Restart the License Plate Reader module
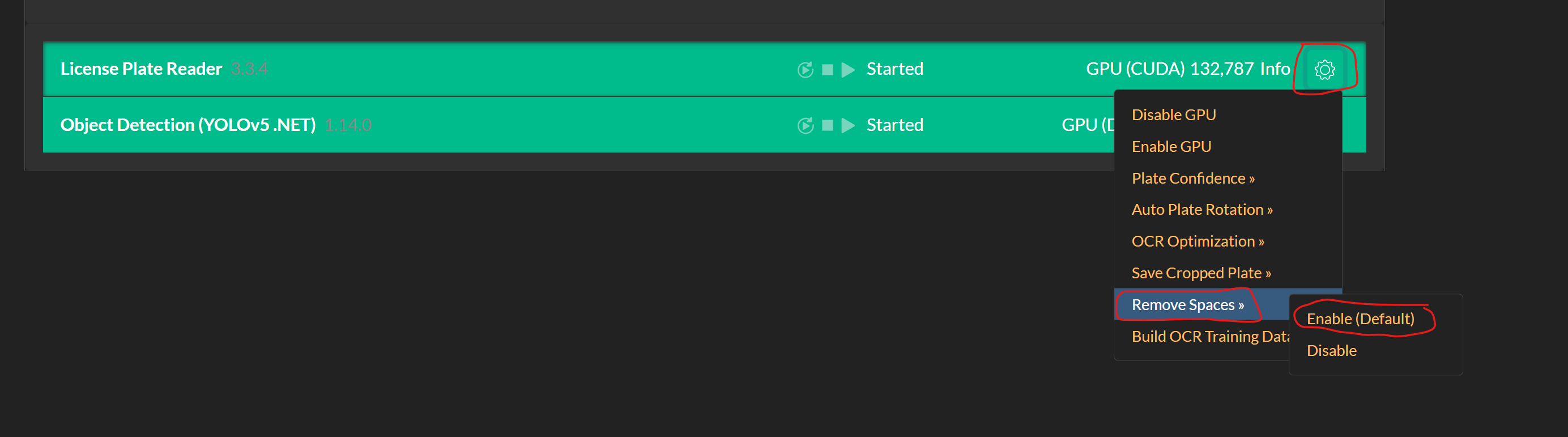 click(x=805, y=70)
